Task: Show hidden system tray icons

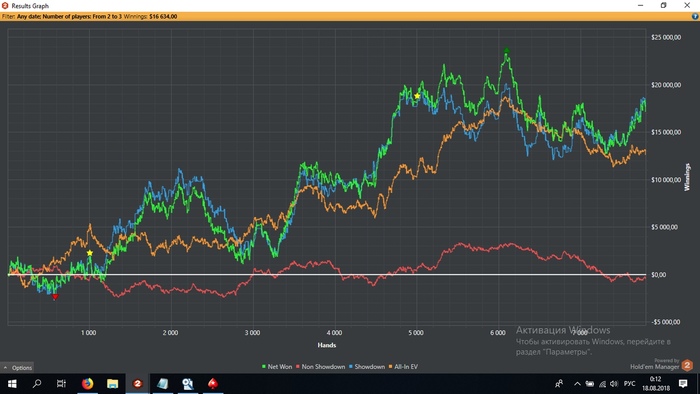Action: [577, 384]
